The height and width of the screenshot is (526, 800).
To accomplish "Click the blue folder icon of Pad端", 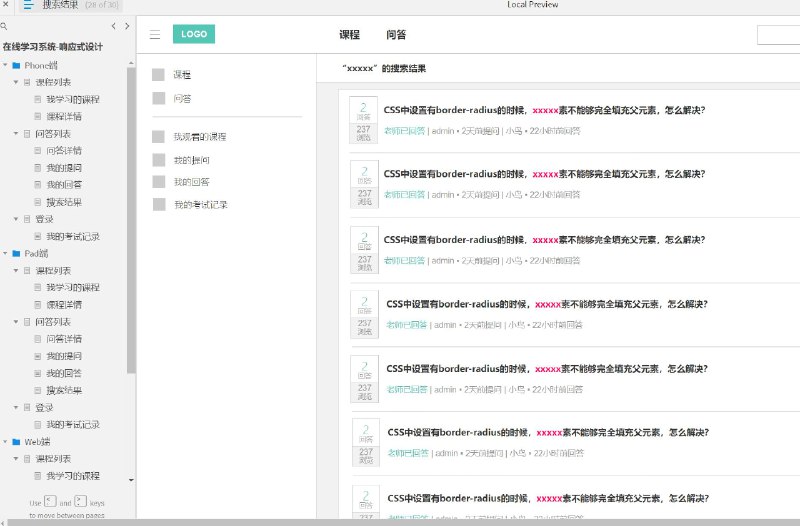I will click(x=16, y=254).
